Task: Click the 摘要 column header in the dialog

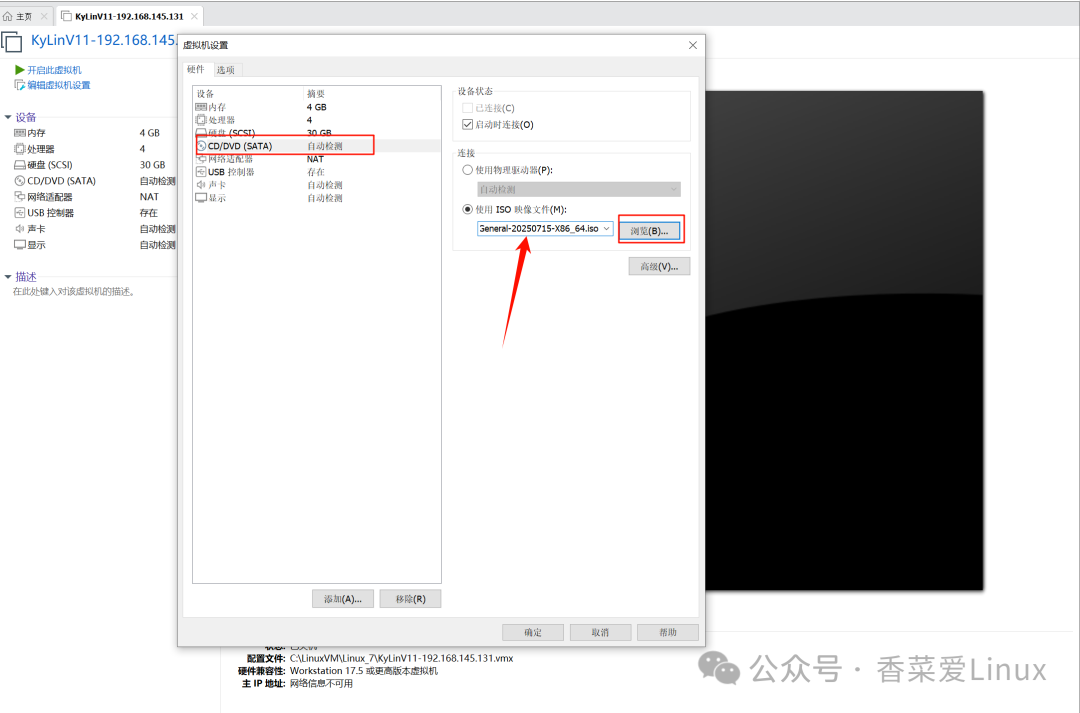Action: pyautogui.click(x=372, y=93)
